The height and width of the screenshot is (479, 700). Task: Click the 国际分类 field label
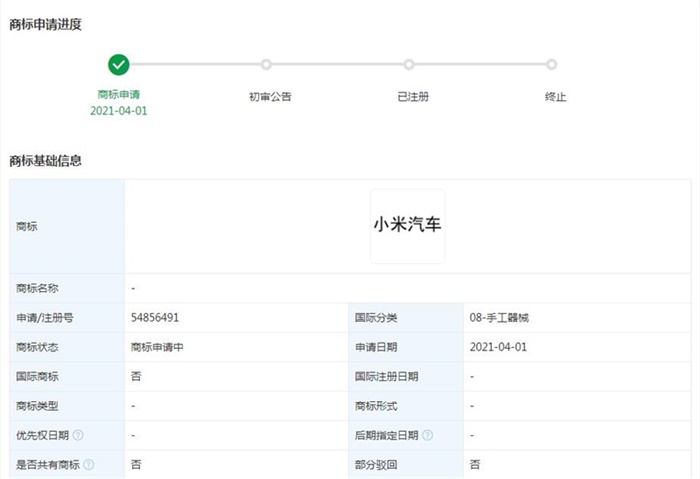pyautogui.click(x=376, y=318)
